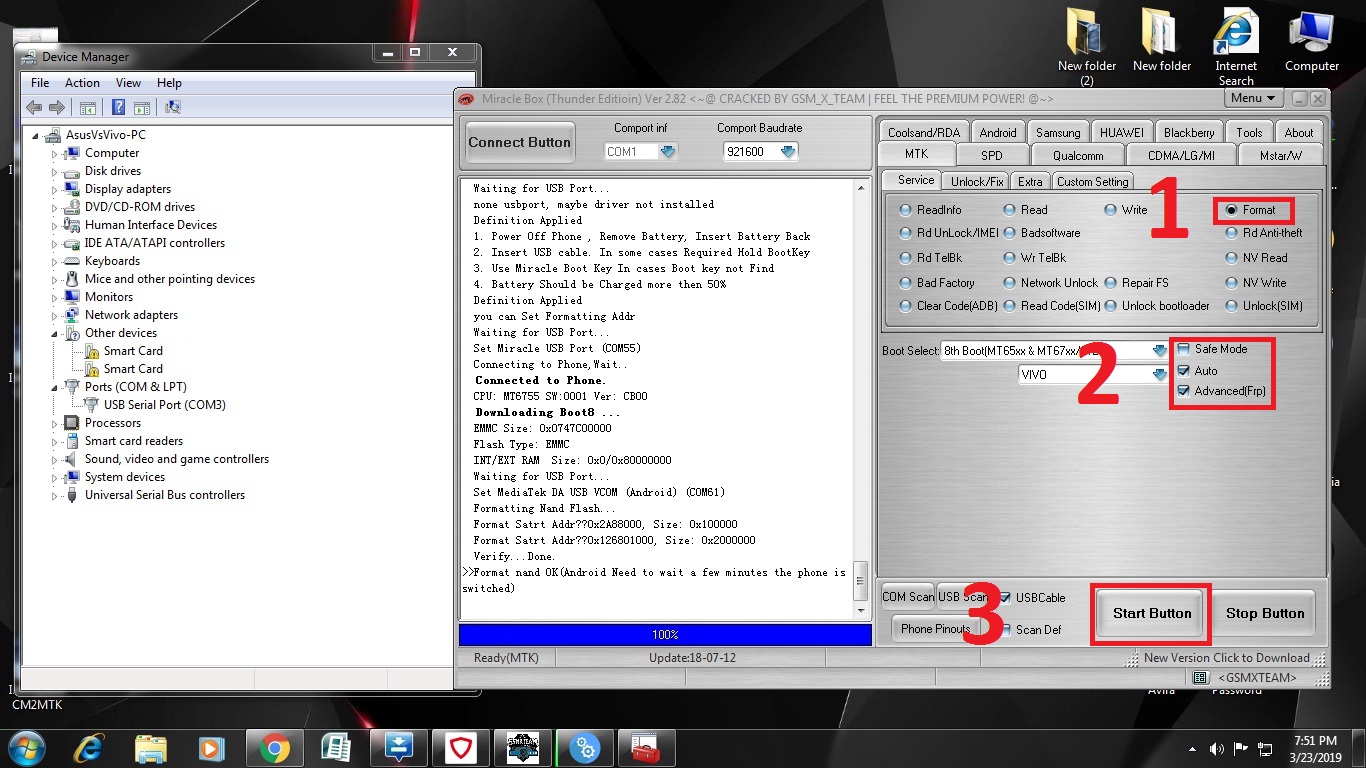This screenshot has height=768, width=1366.
Task: Switch to Miracle Box taskbar icon
Action: pyautogui.click(x=523, y=748)
